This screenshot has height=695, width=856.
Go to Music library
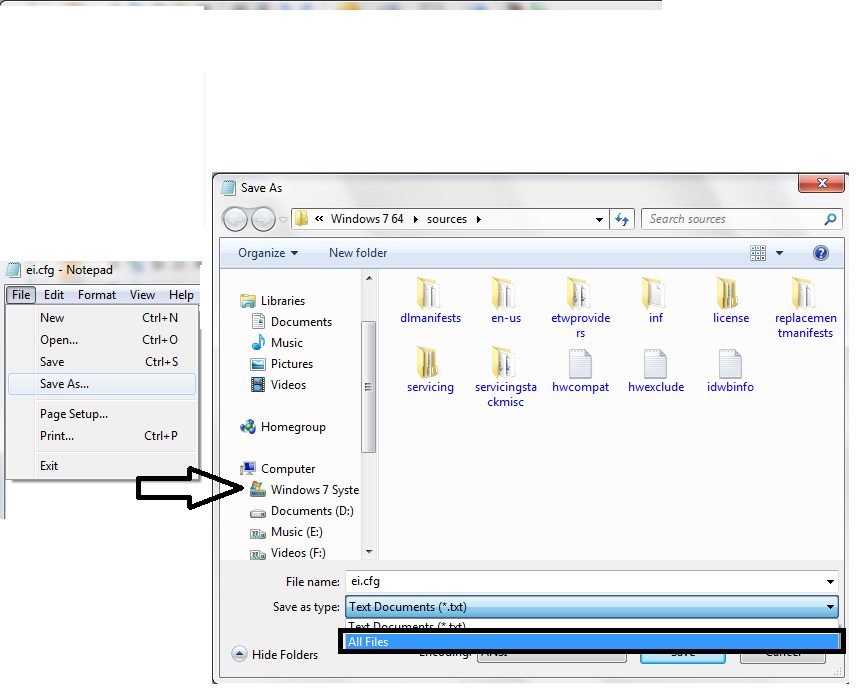click(277, 343)
